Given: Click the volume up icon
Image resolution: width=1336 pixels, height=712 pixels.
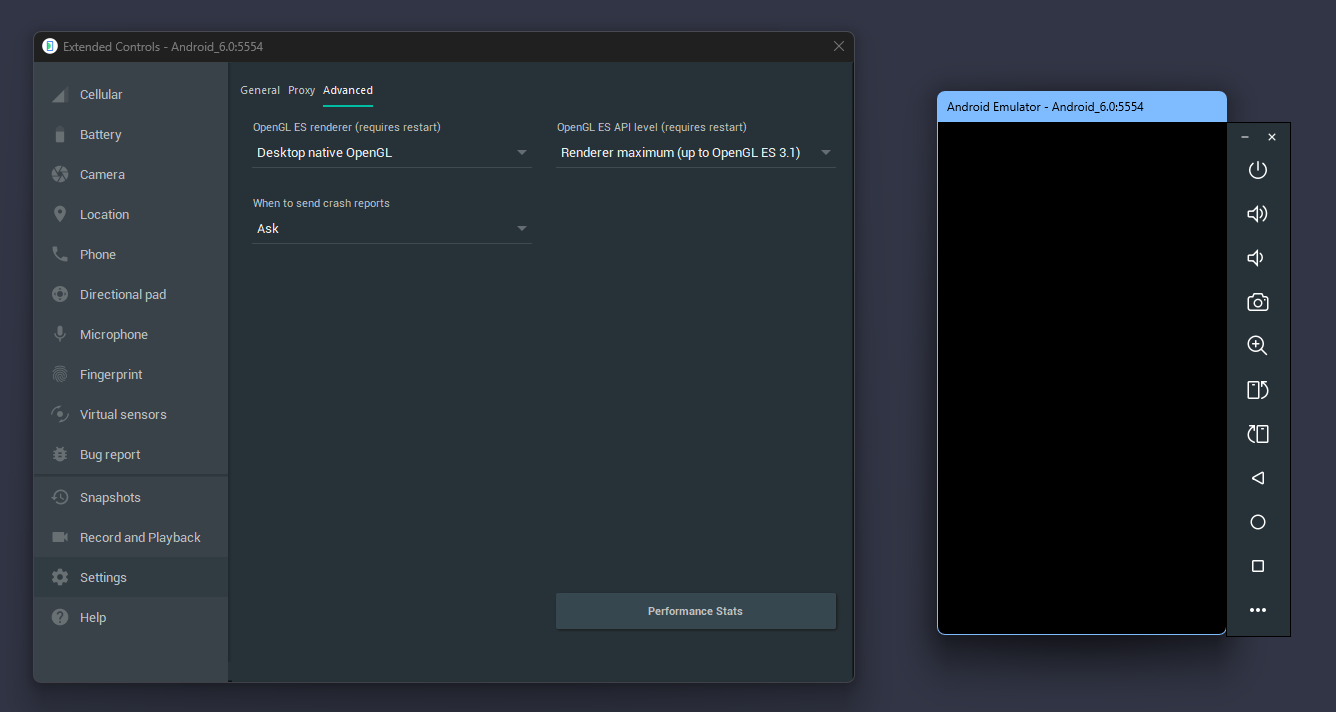Looking at the screenshot, I should [1257, 214].
